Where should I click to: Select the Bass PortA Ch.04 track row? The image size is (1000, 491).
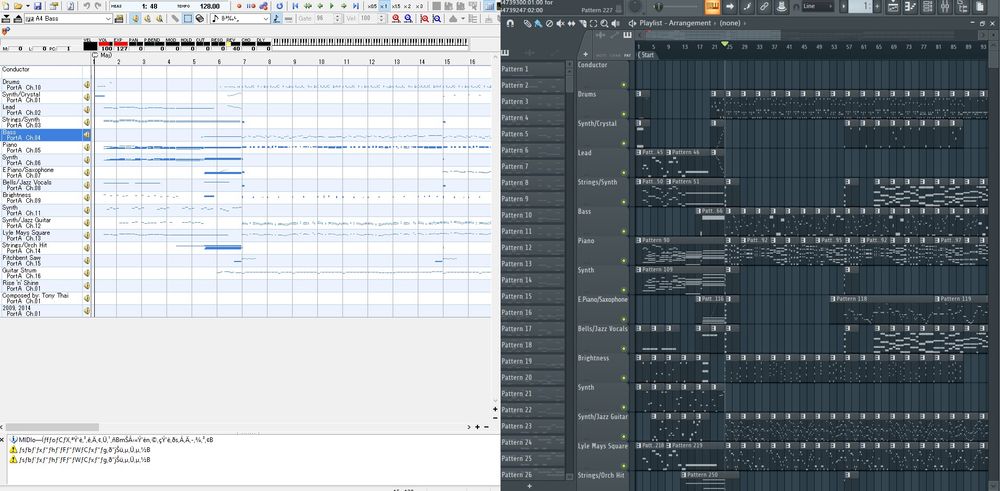click(41, 135)
